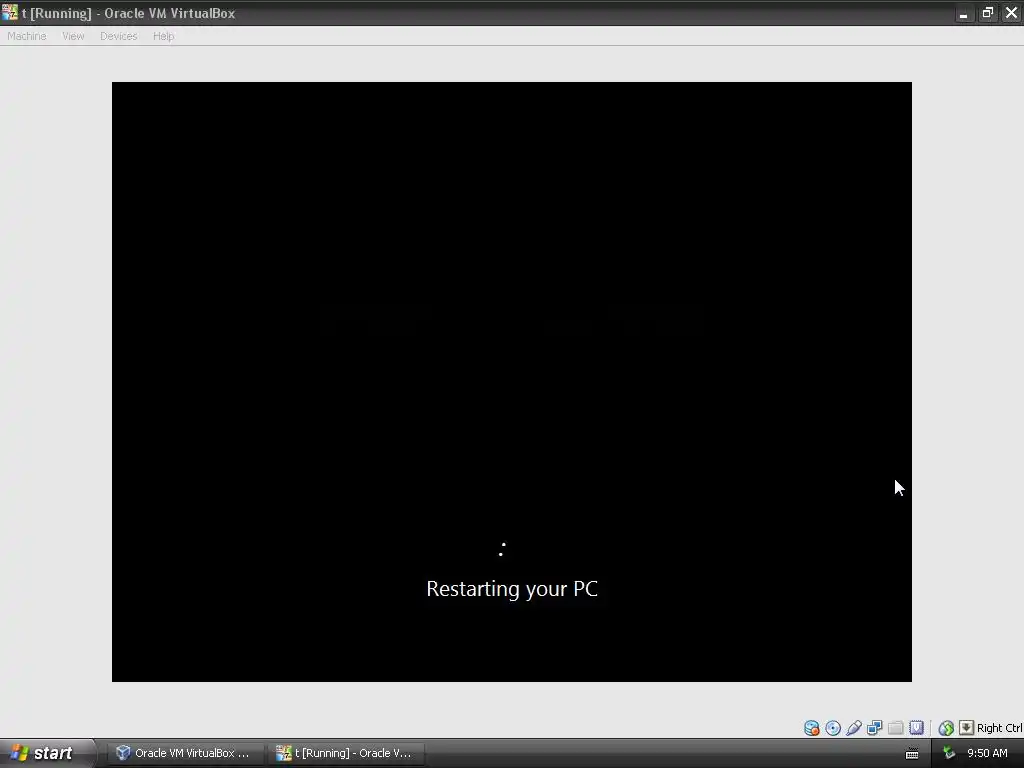Click the green system tray icon
This screenshot has height=768, width=1024.
click(949, 753)
